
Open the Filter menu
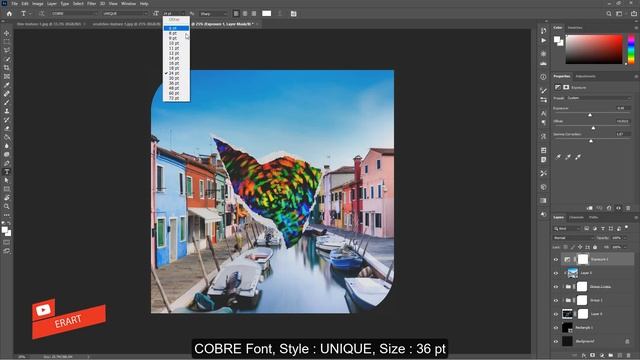pos(91,4)
